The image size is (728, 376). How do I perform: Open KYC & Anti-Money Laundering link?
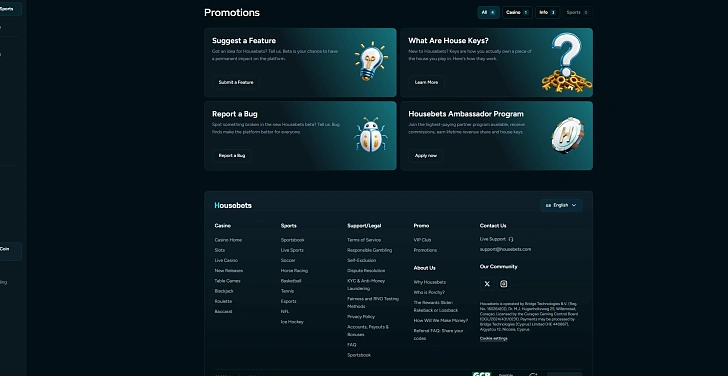(x=366, y=285)
